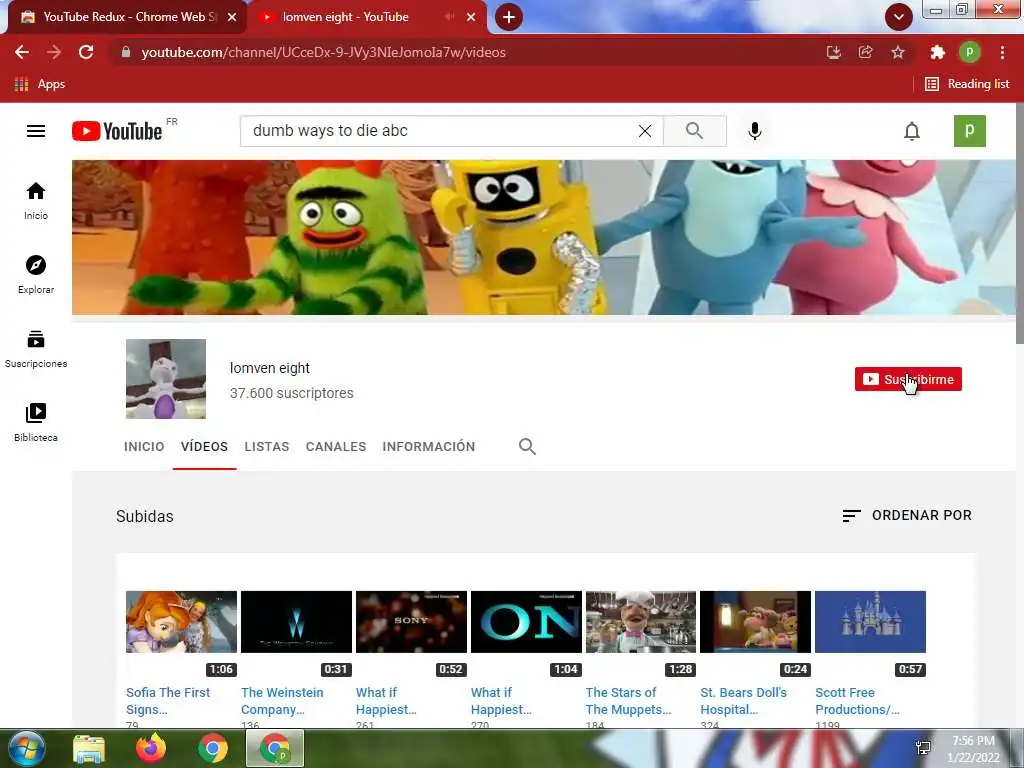Open the Chrome extensions puzzle icon
Viewport: 1024px width, 768px height.
[x=938, y=52]
